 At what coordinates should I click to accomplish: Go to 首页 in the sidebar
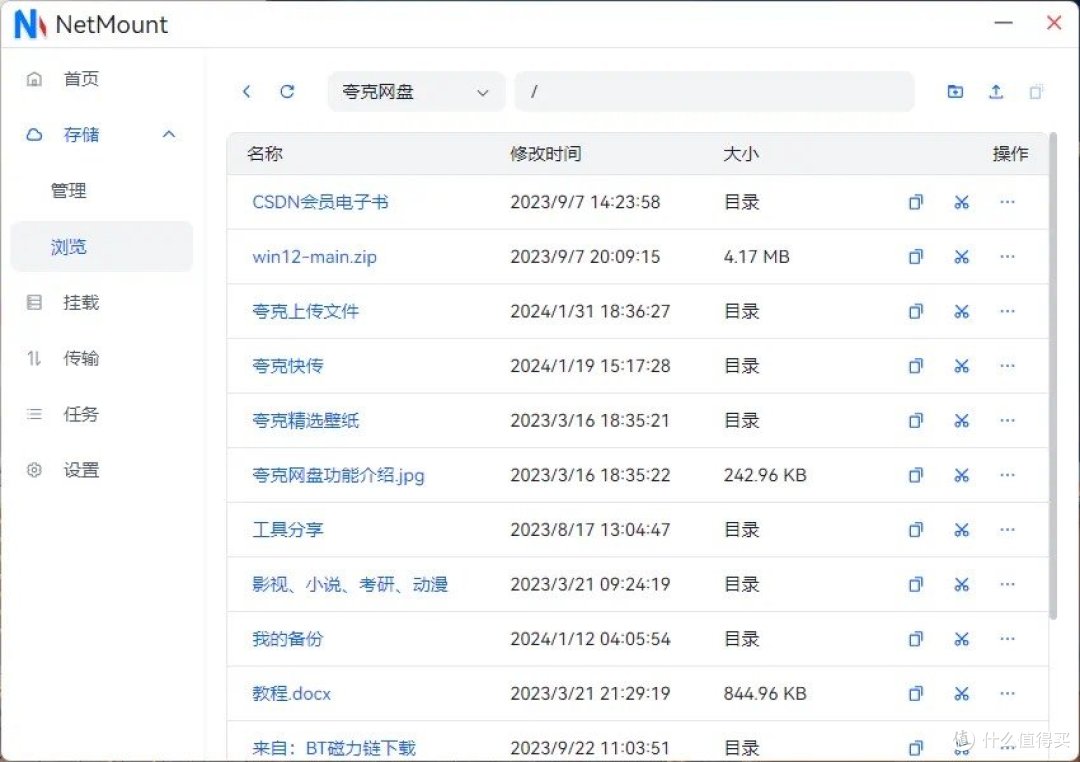(81, 79)
